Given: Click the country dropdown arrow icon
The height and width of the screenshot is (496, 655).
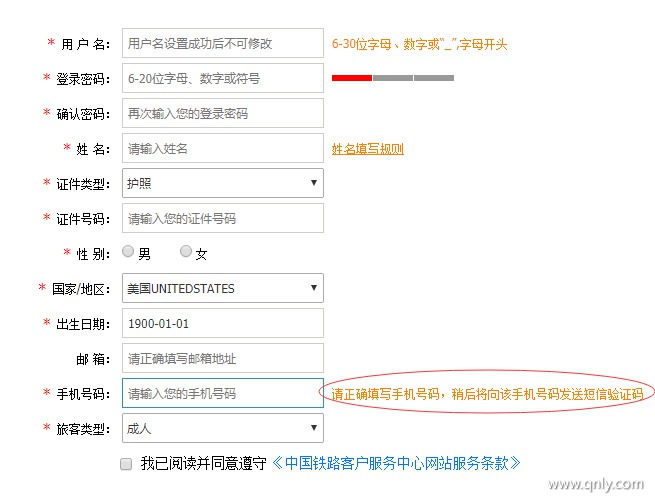Looking at the screenshot, I should pos(313,288).
